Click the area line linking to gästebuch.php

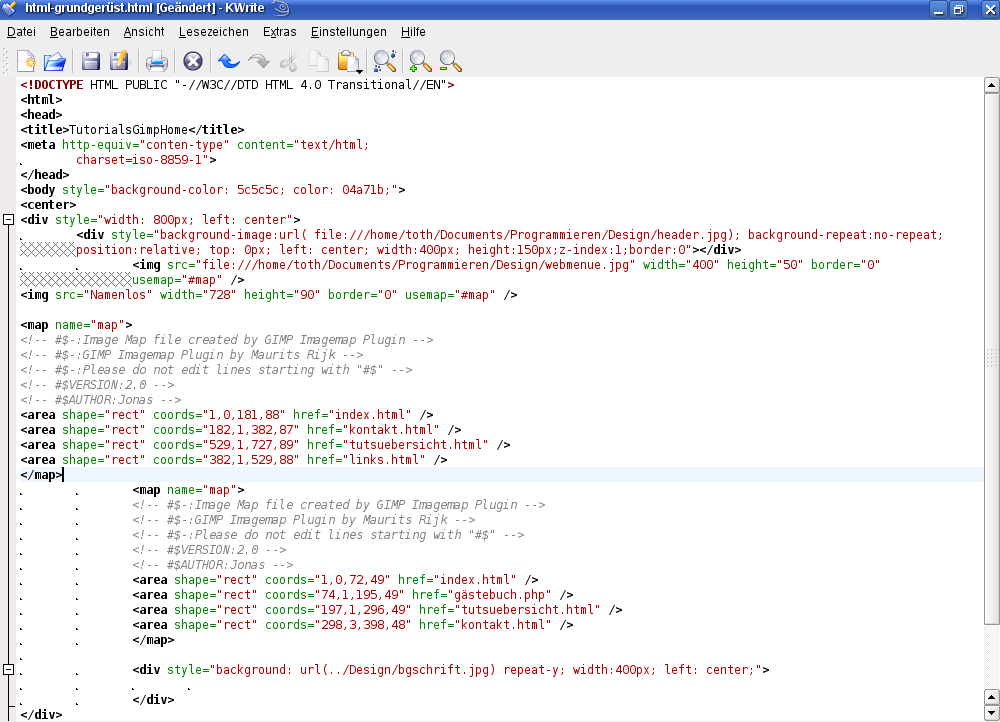(353, 595)
